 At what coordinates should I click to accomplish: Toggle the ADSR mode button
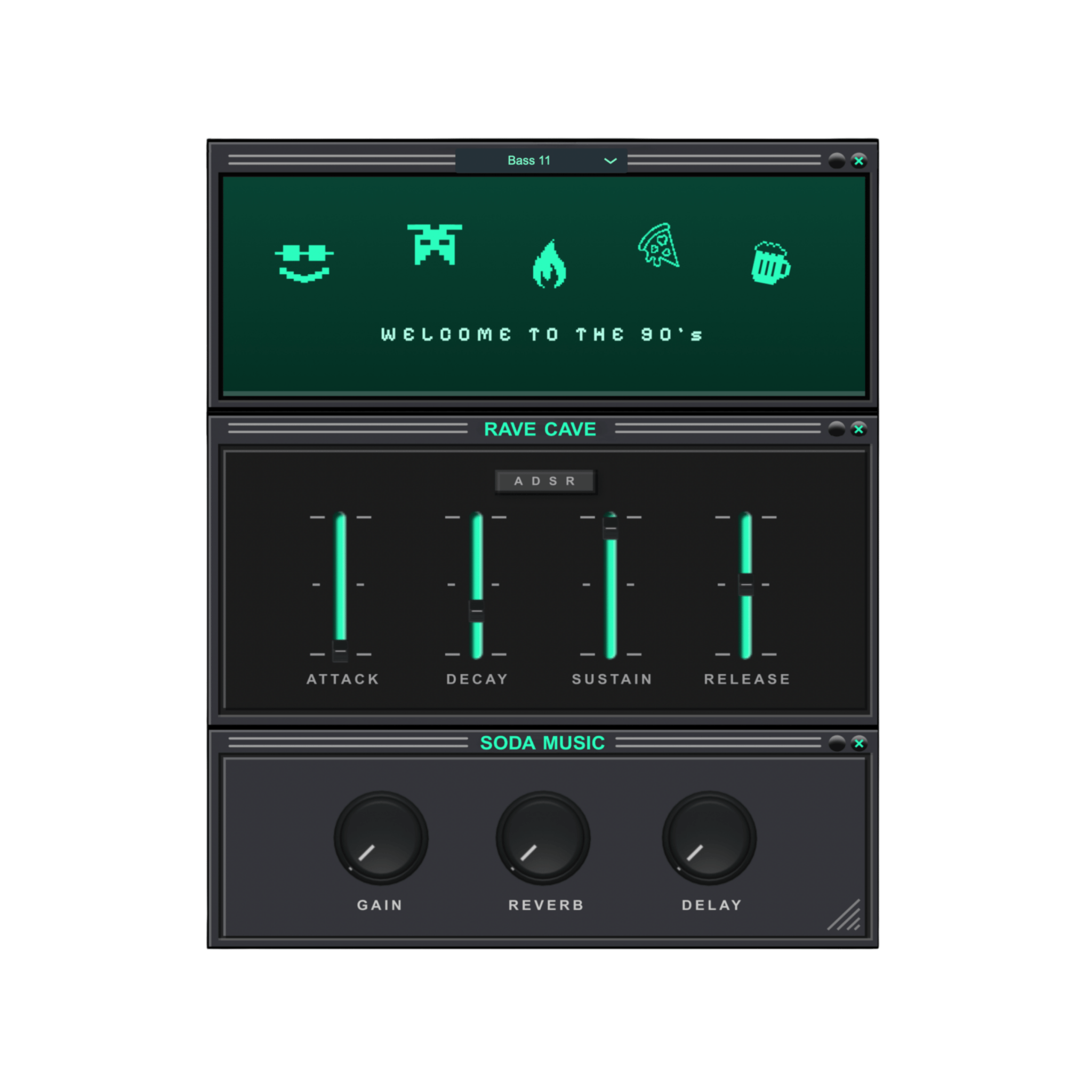click(x=545, y=481)
